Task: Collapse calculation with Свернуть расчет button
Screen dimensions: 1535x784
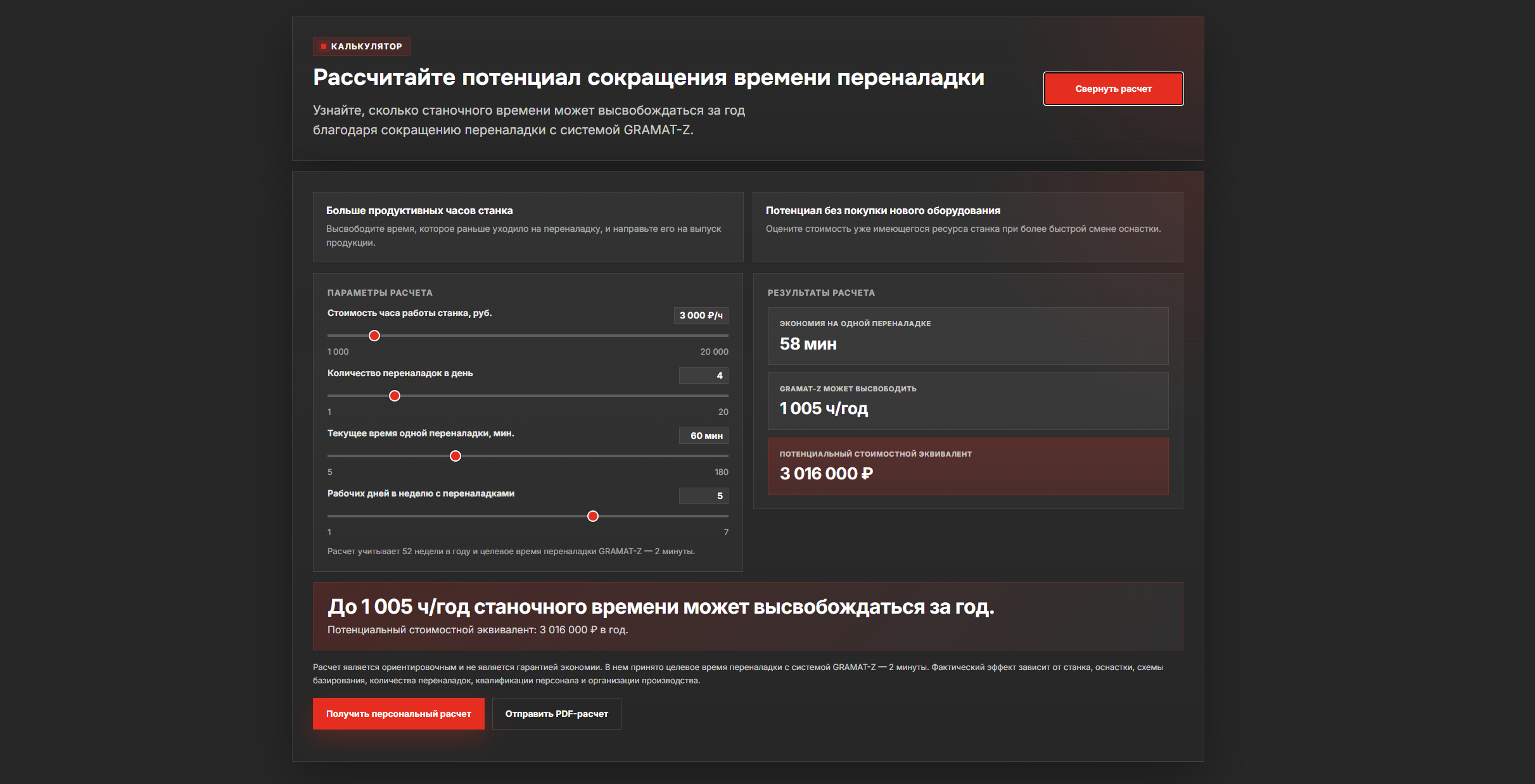Action: pos(1113,89)
